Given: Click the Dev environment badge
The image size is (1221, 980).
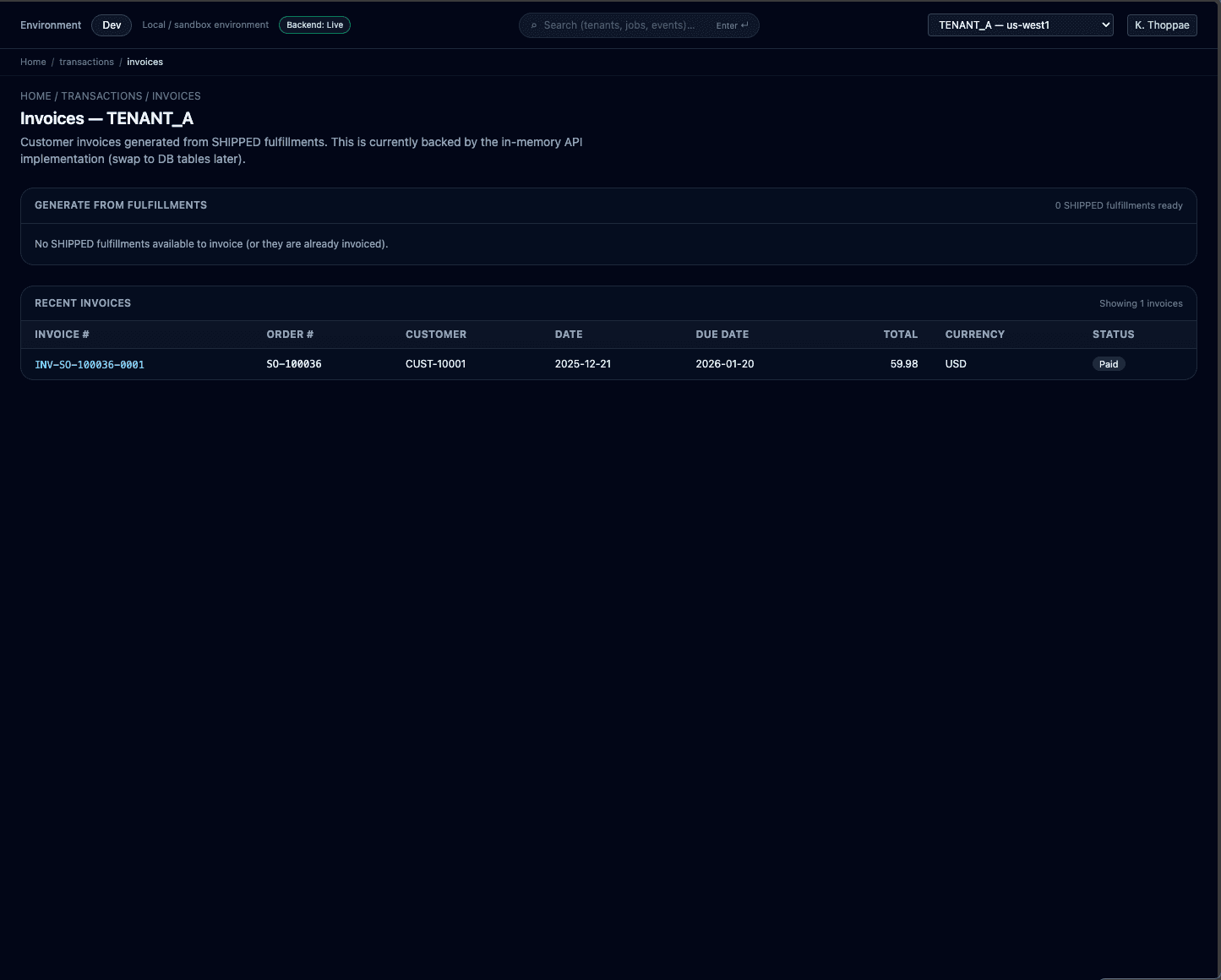Looking at the screenshot, I should coord(112,25).
